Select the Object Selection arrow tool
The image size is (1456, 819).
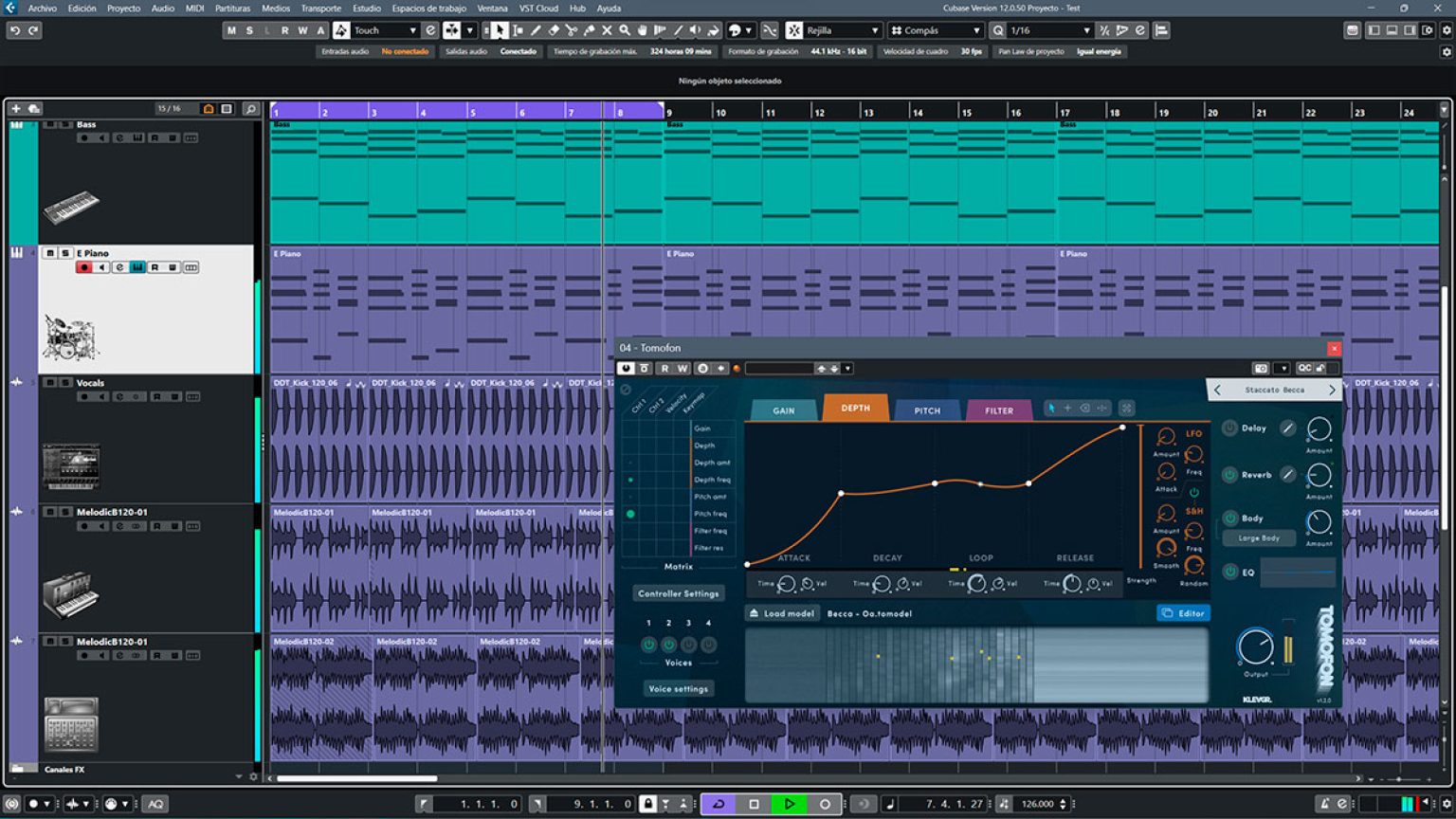(x=500, y=30)
